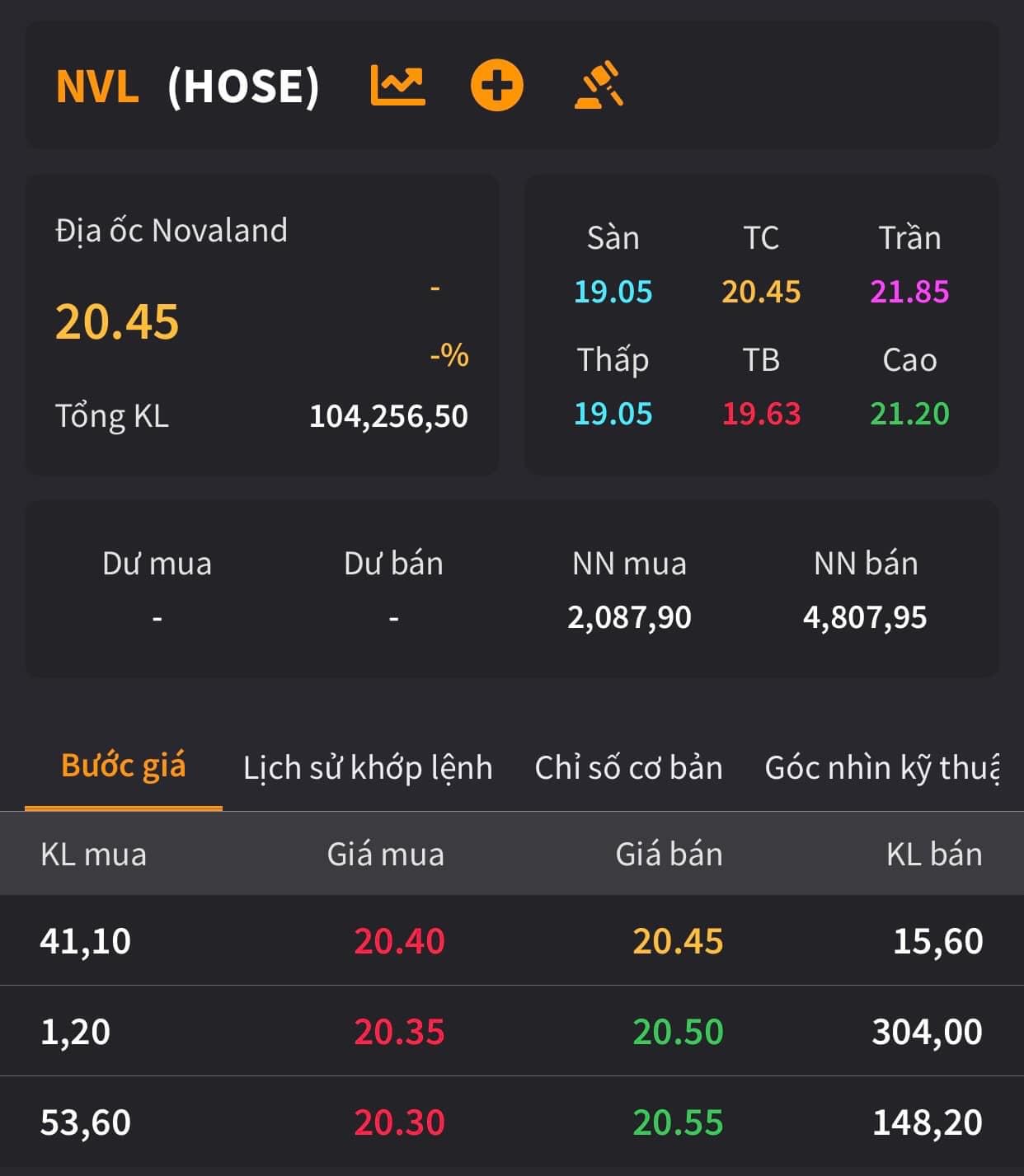Add NVL to watchlist with plus icon
The height and width of the screenshot is (1176, 1024).
(496, 86)
